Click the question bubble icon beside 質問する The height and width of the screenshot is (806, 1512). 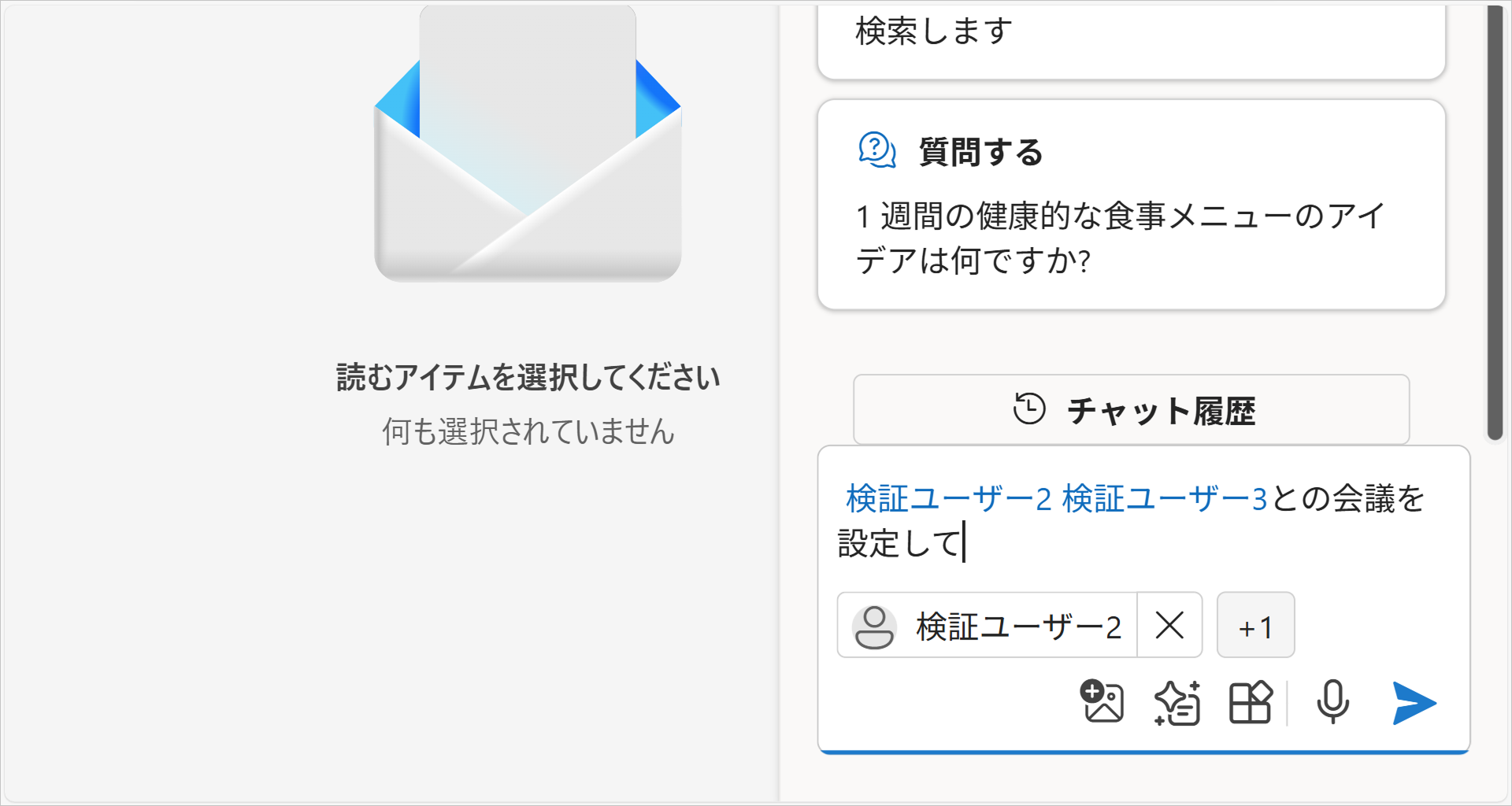click(x=877, y=150)
